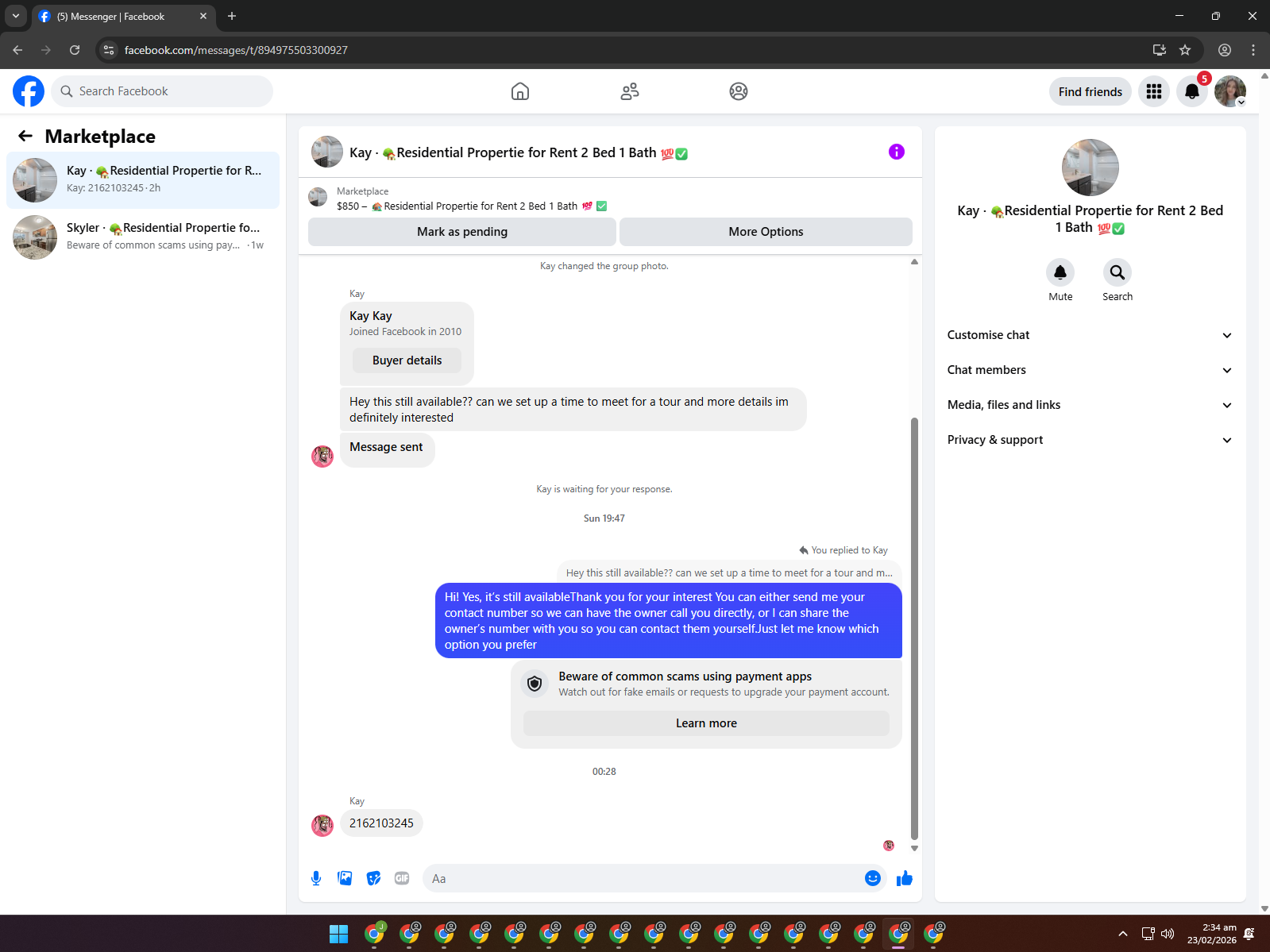The image size is (1270, 952).
Task: Bookmark this tab with the star icon
Action: coord(1185,50)
